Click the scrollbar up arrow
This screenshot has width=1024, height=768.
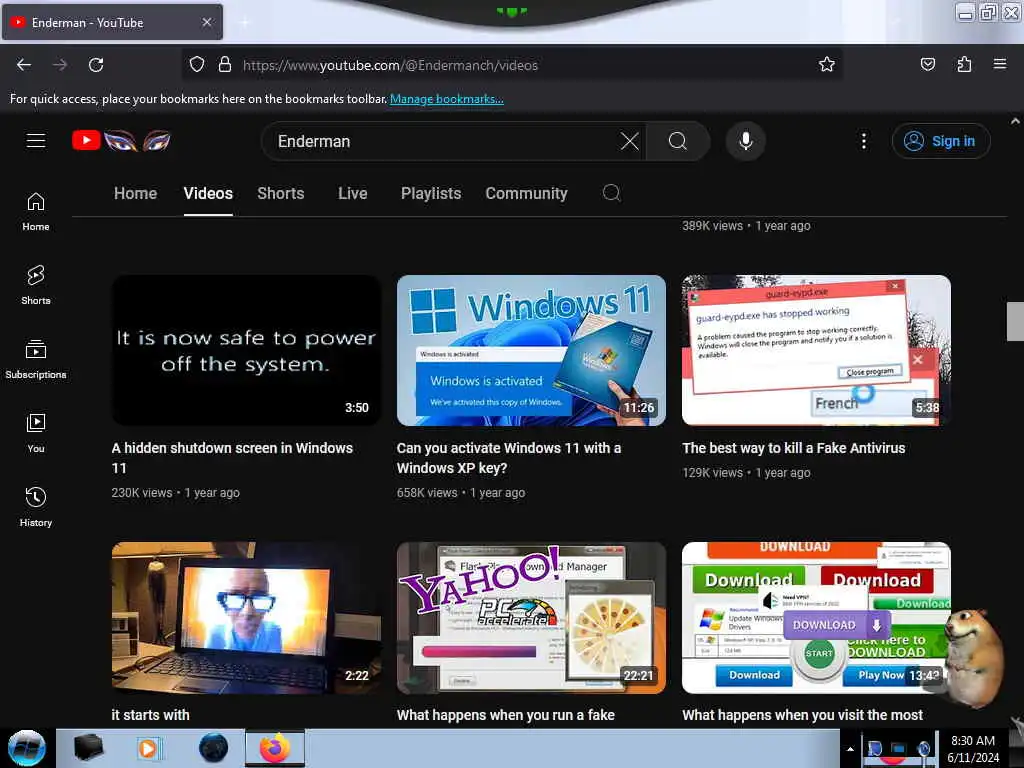(x=1015, y=121)
